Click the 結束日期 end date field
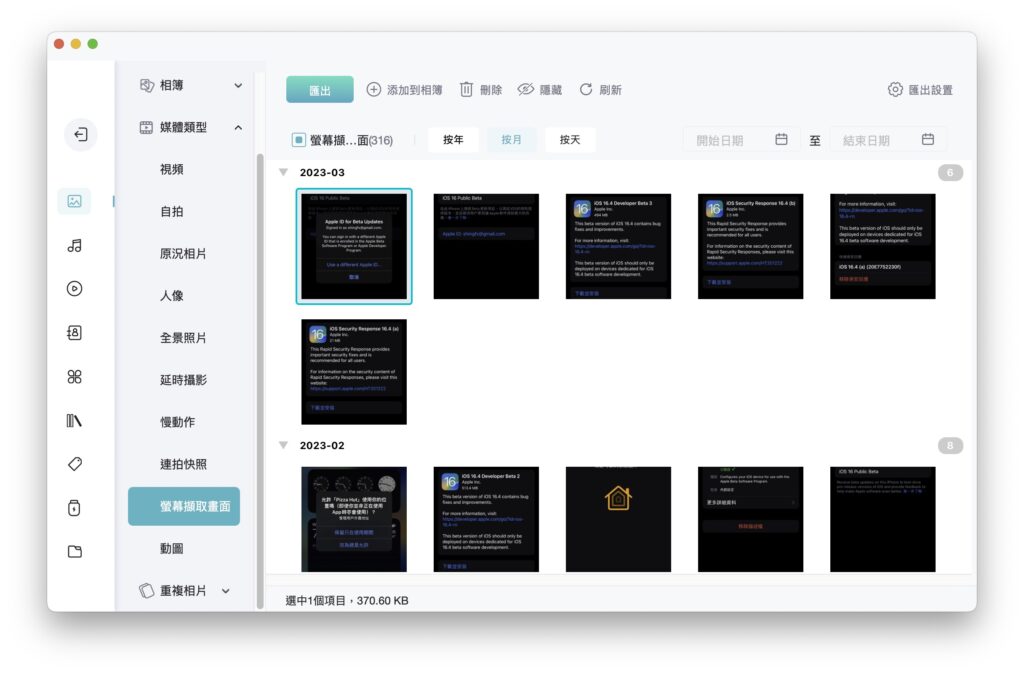This screenshot has height=674, width=1024. click(889, 140)
